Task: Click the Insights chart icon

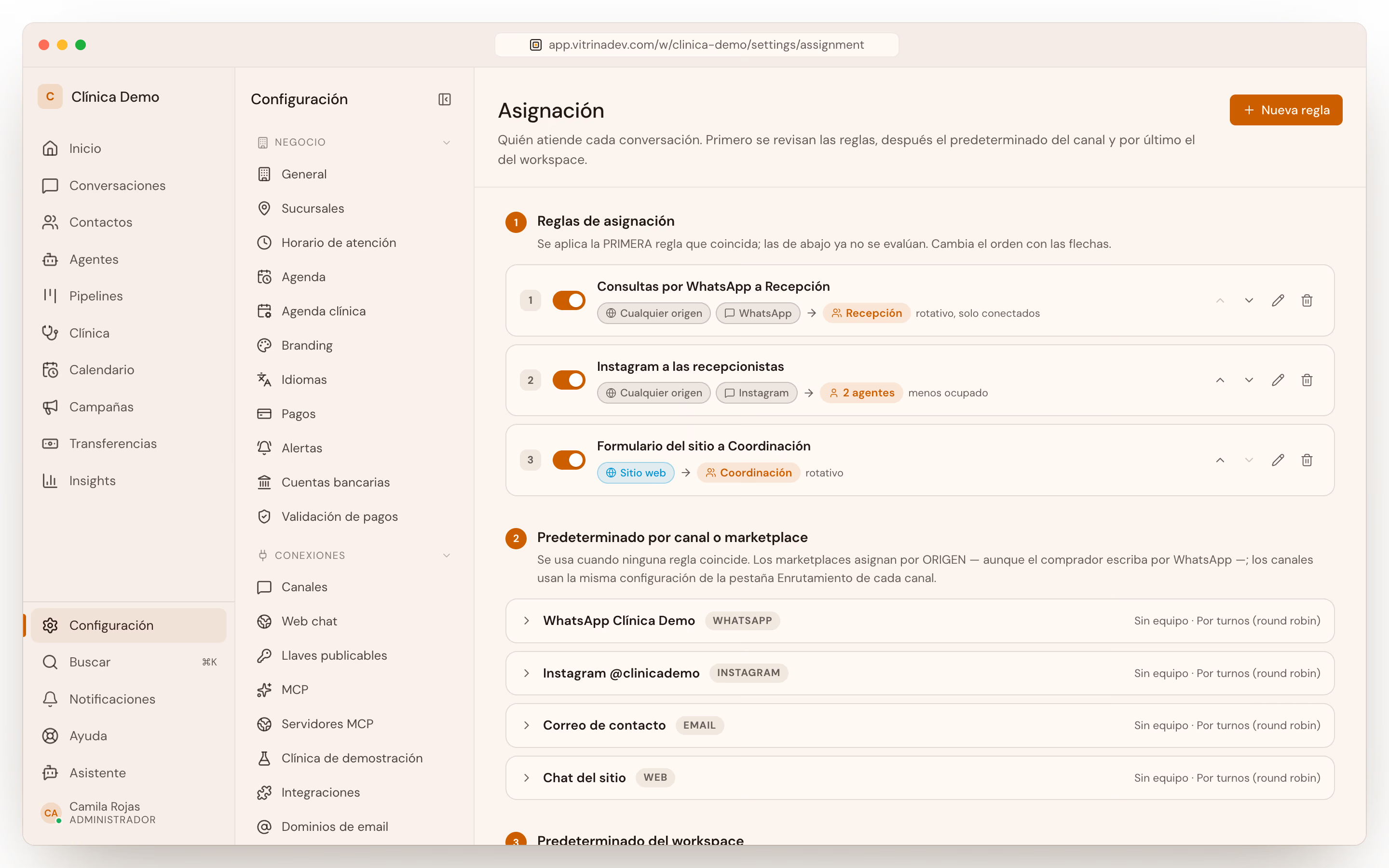Action: click(50, 480)
